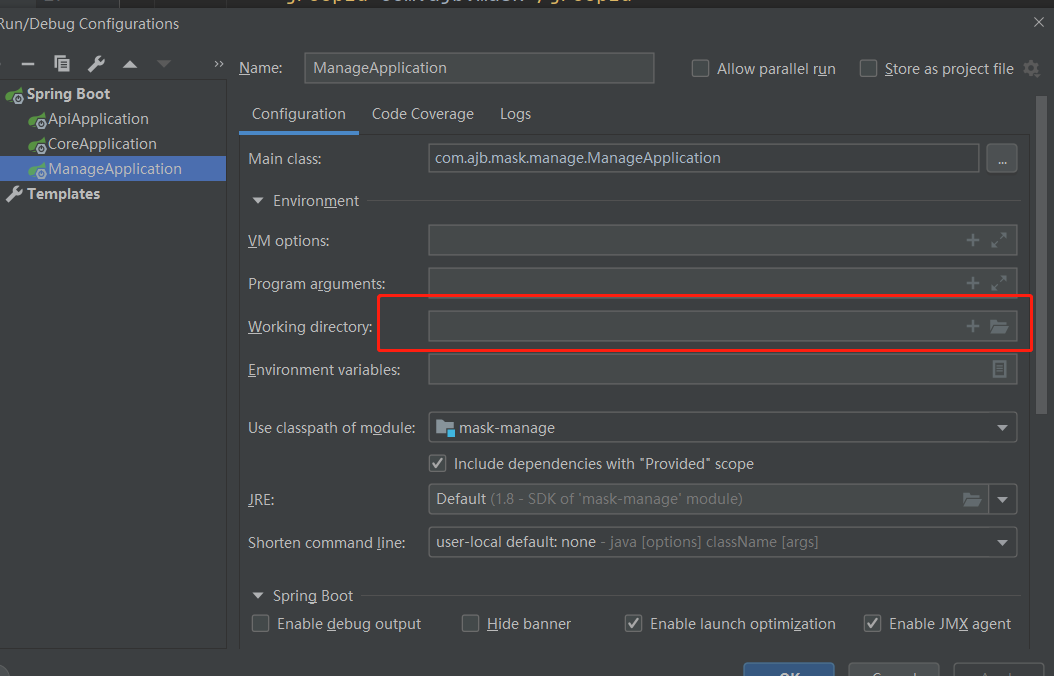Collapse Spring Boot settings section
The height and width of the screenshot is (676, 1054).
pos(257,595)
